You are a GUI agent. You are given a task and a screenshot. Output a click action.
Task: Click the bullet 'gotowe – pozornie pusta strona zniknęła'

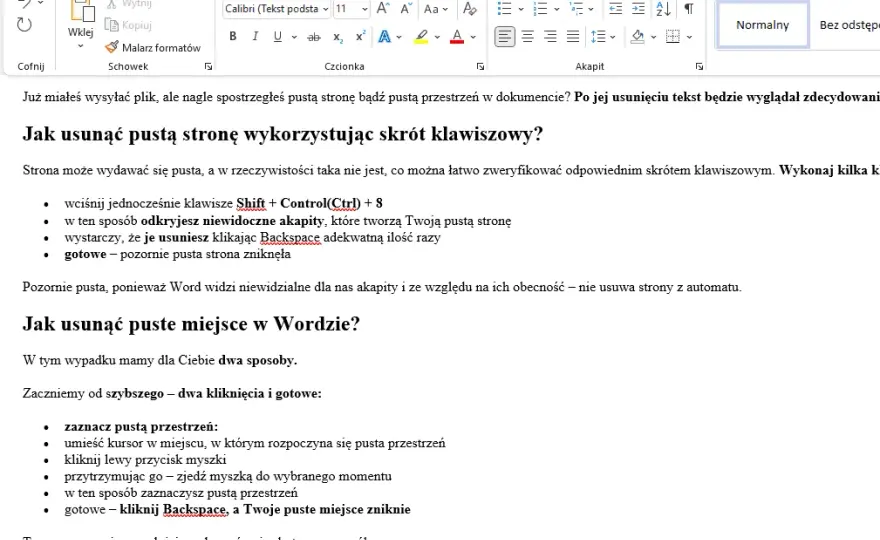(177, 254)
